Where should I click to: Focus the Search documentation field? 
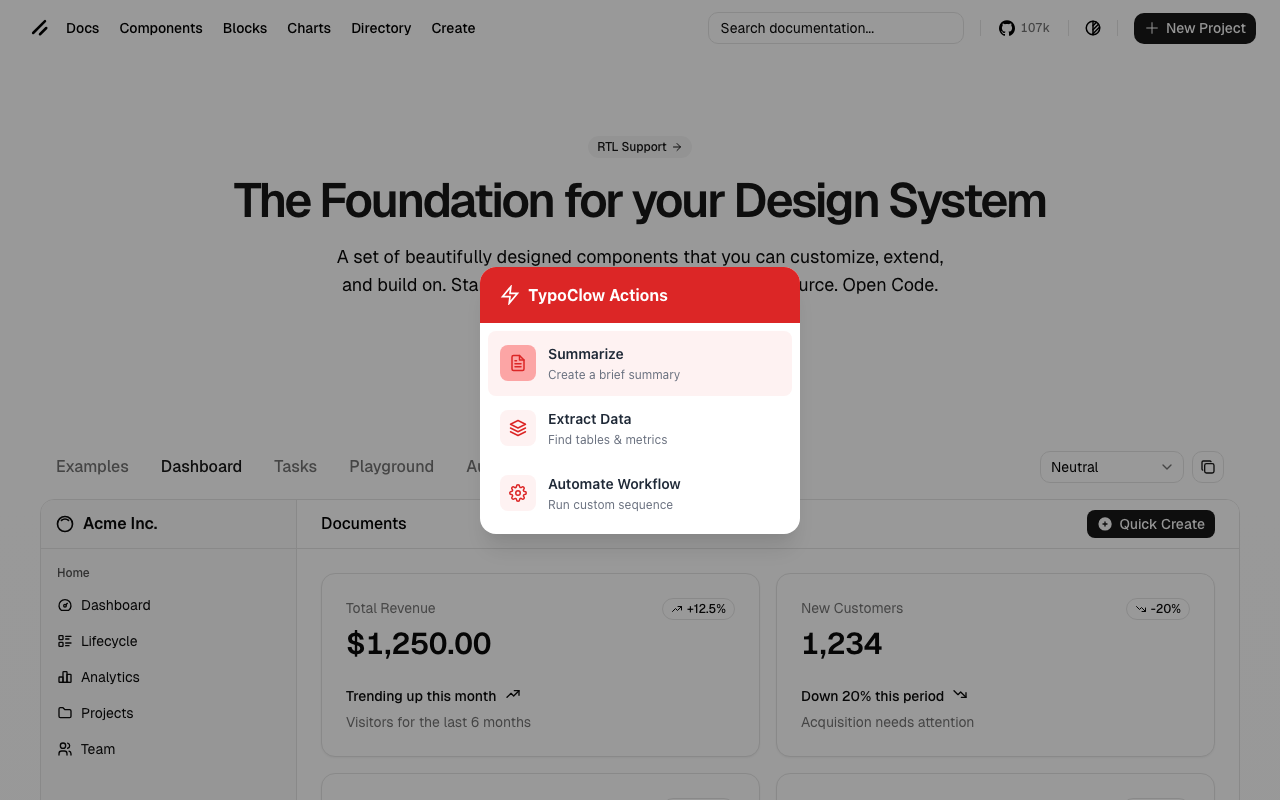[835, 28]
